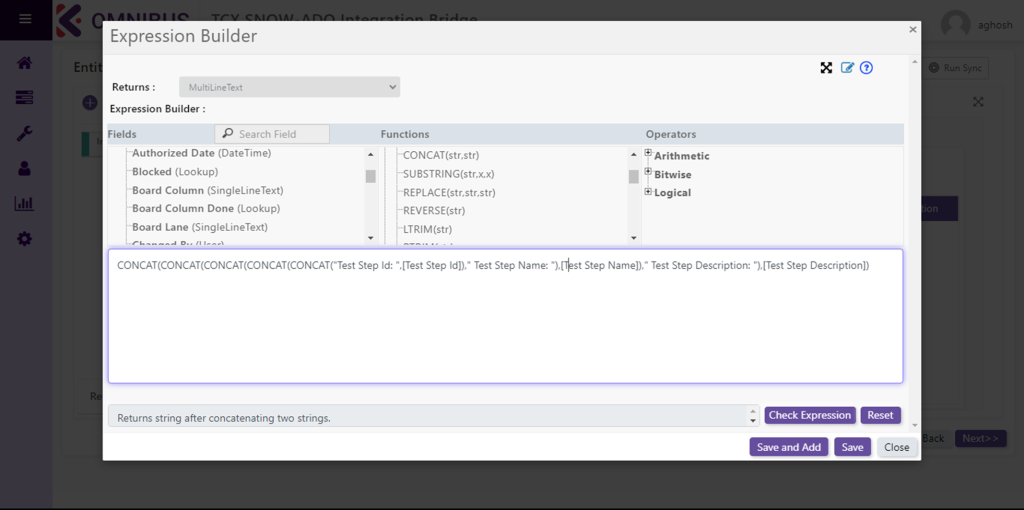Open the bar chart reports sidebar icon

[25, 204]
